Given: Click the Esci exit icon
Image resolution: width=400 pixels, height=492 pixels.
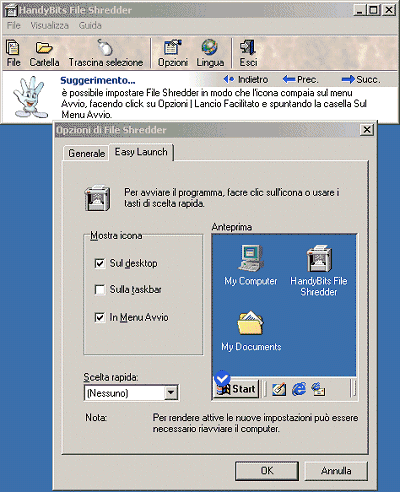Looking at the screenshot, I should 248,47.
